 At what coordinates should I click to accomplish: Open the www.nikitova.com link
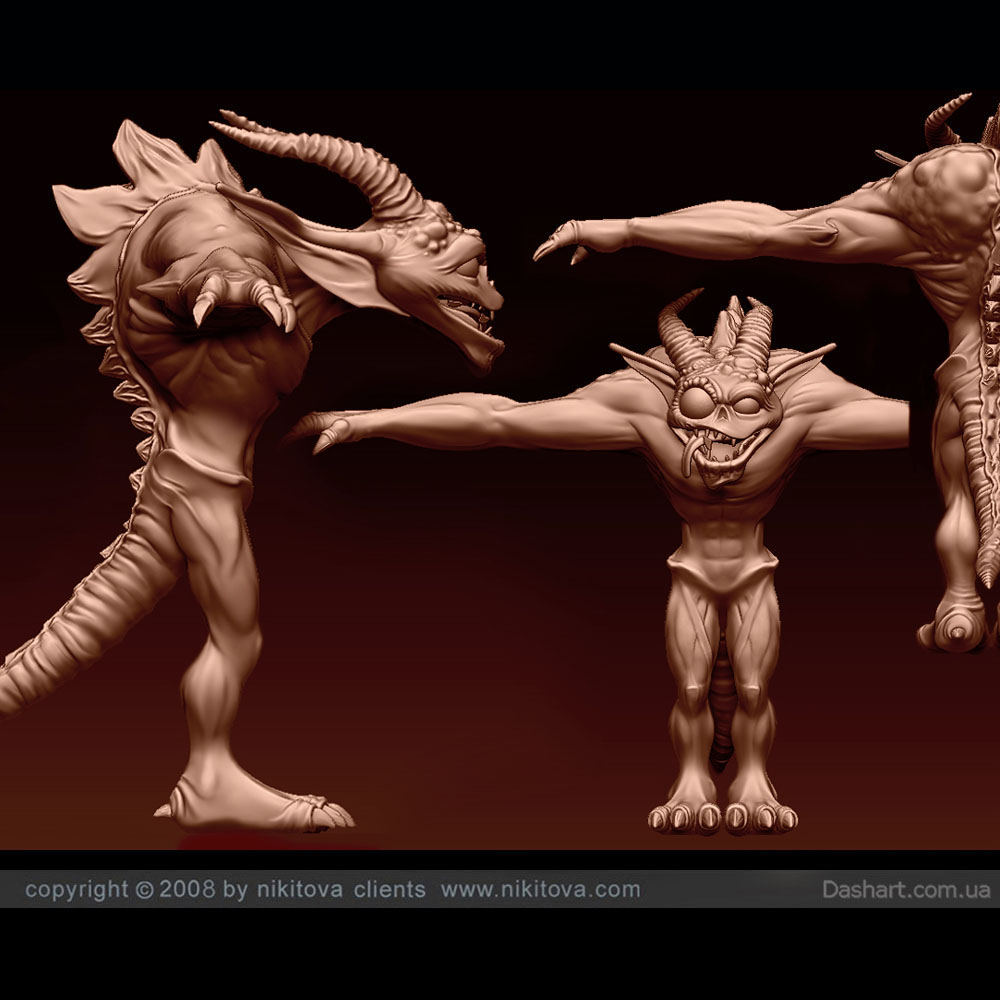coord(540,889)
